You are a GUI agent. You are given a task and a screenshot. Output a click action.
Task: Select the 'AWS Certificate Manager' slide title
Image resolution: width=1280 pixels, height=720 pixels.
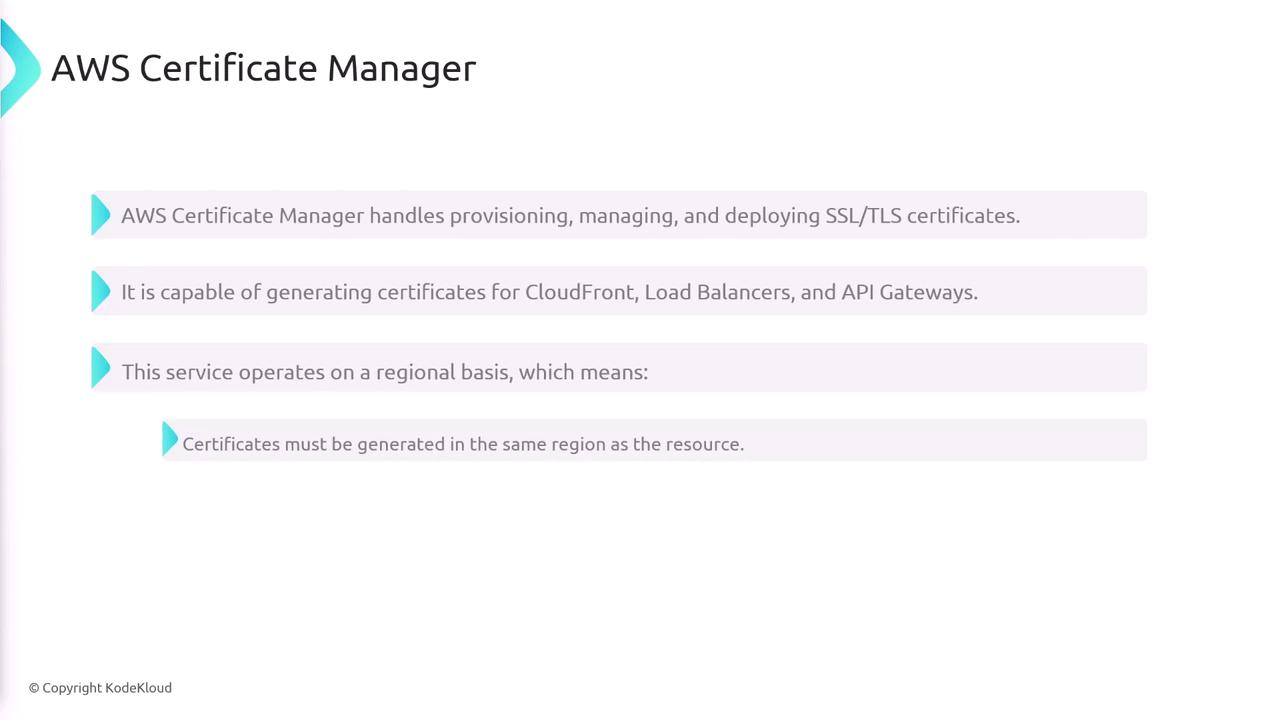click(x=263, y=68)
